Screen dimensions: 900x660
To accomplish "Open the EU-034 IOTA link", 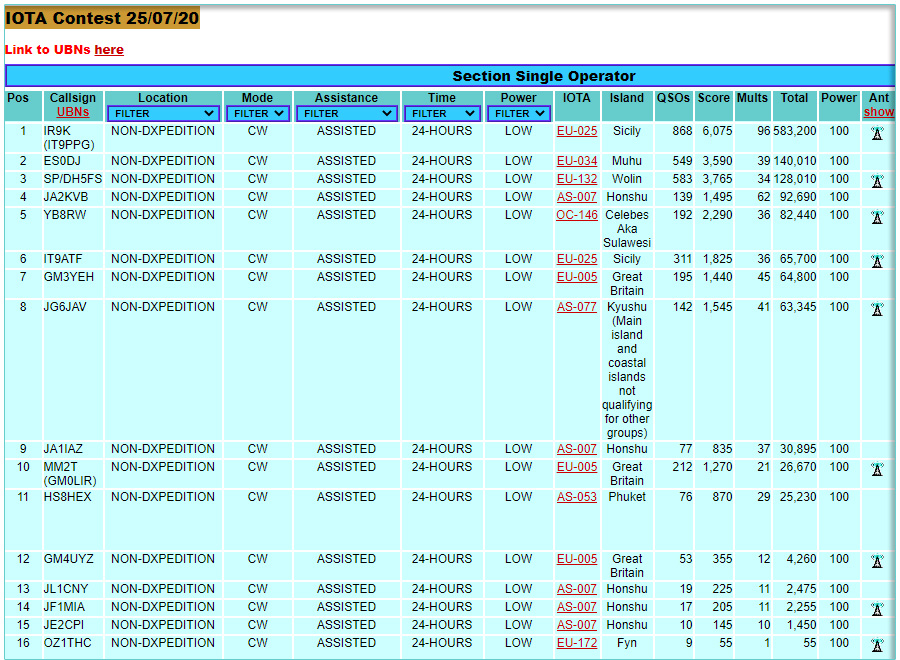I will tap(577, 161).
